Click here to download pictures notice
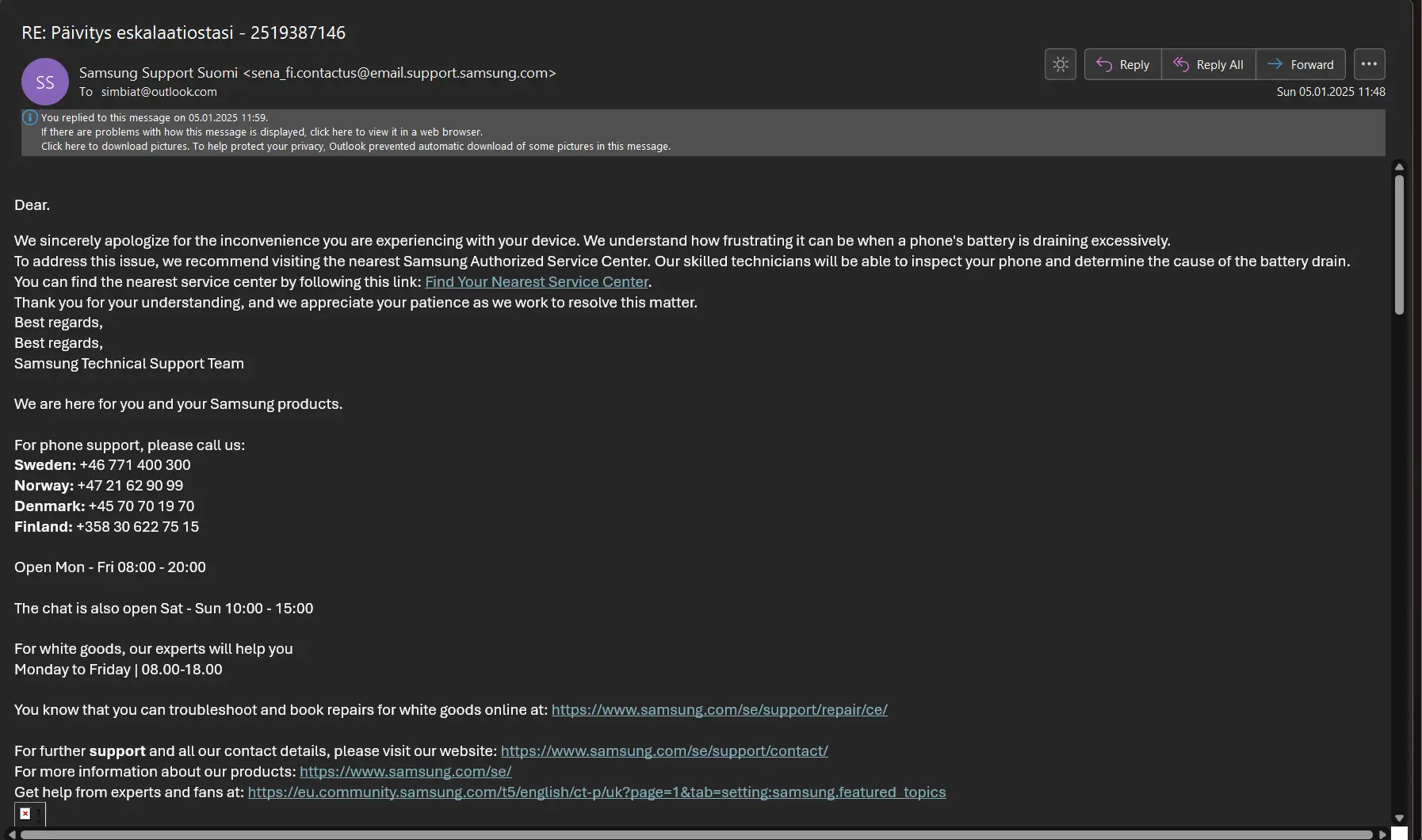 click(356, 146)
